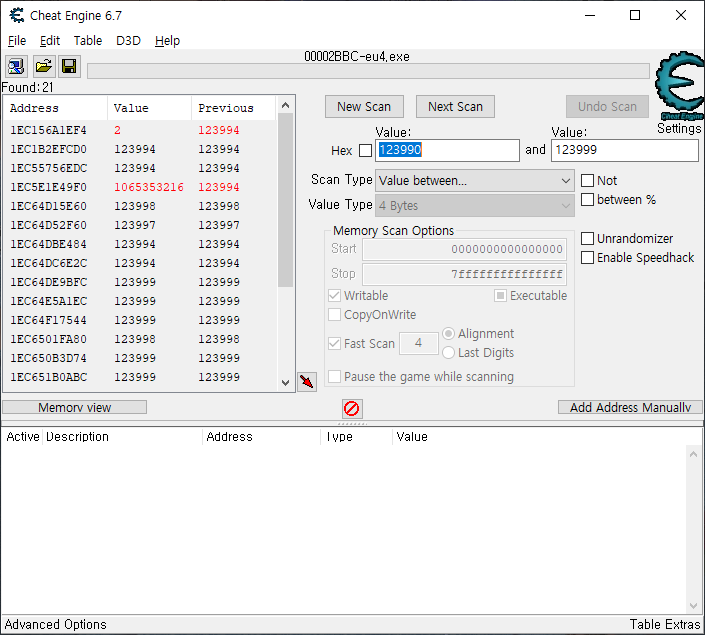This screenshot has width=705, height=635.
Task: Open the Edit menu
Action: pyautogui.click(x=50, y=40)
